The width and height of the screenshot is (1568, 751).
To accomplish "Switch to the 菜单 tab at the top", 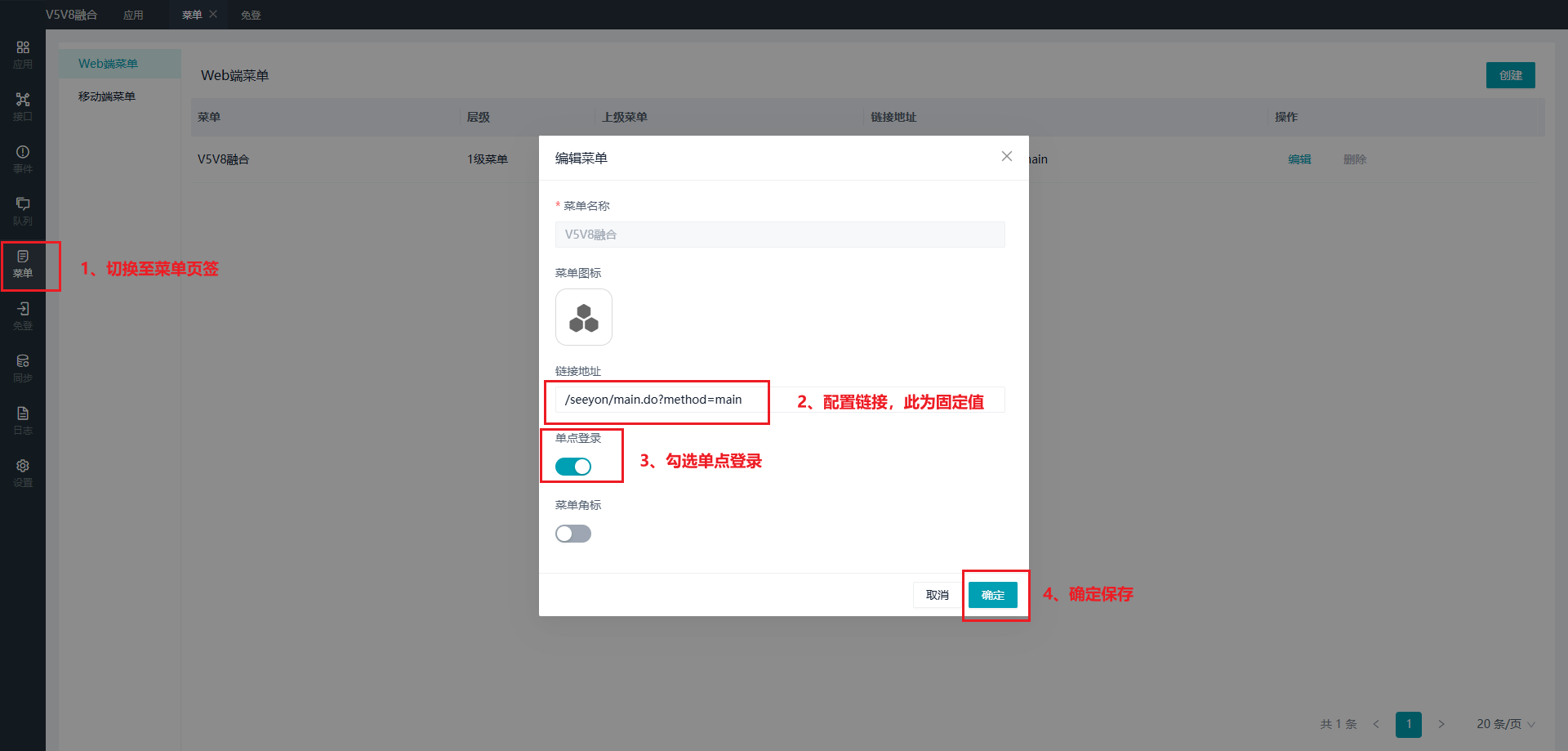I will click(x=192, y=15).
